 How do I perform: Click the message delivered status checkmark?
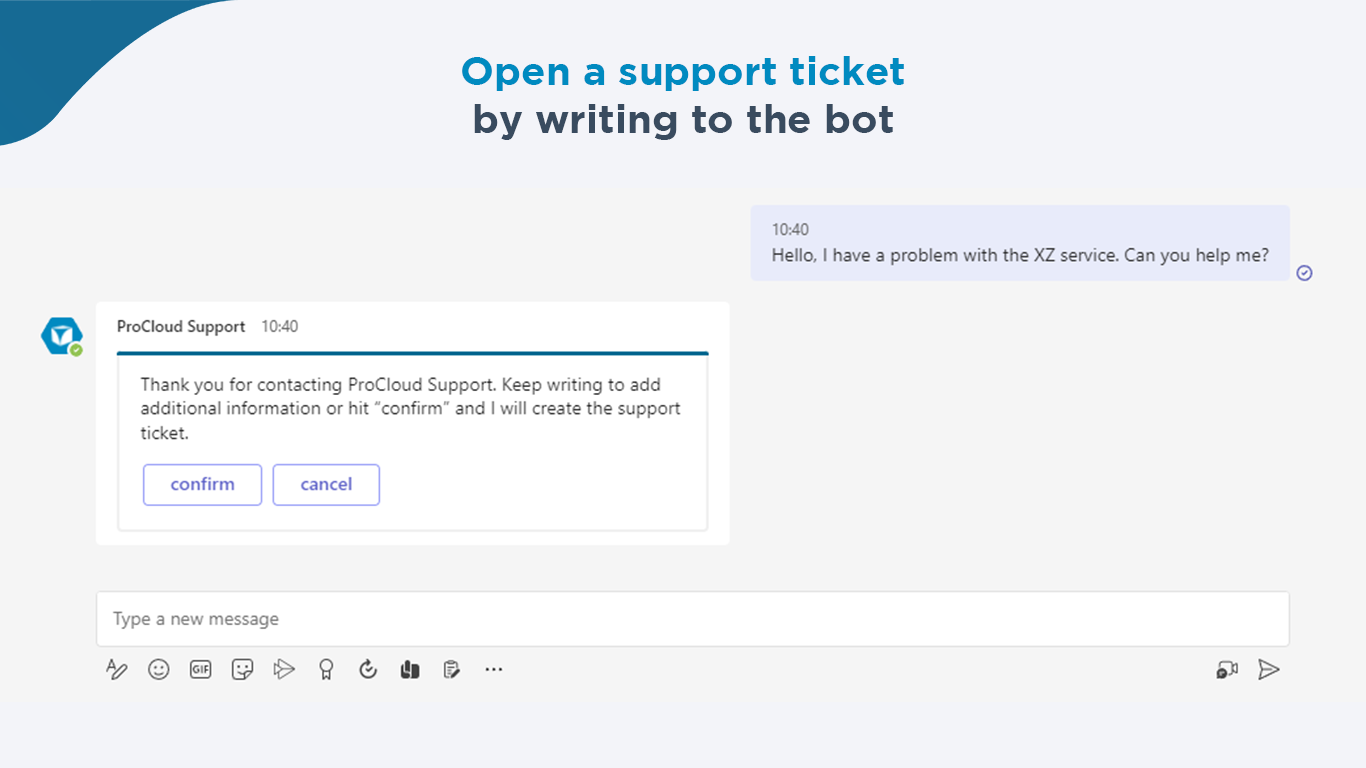pos(1304,273)
